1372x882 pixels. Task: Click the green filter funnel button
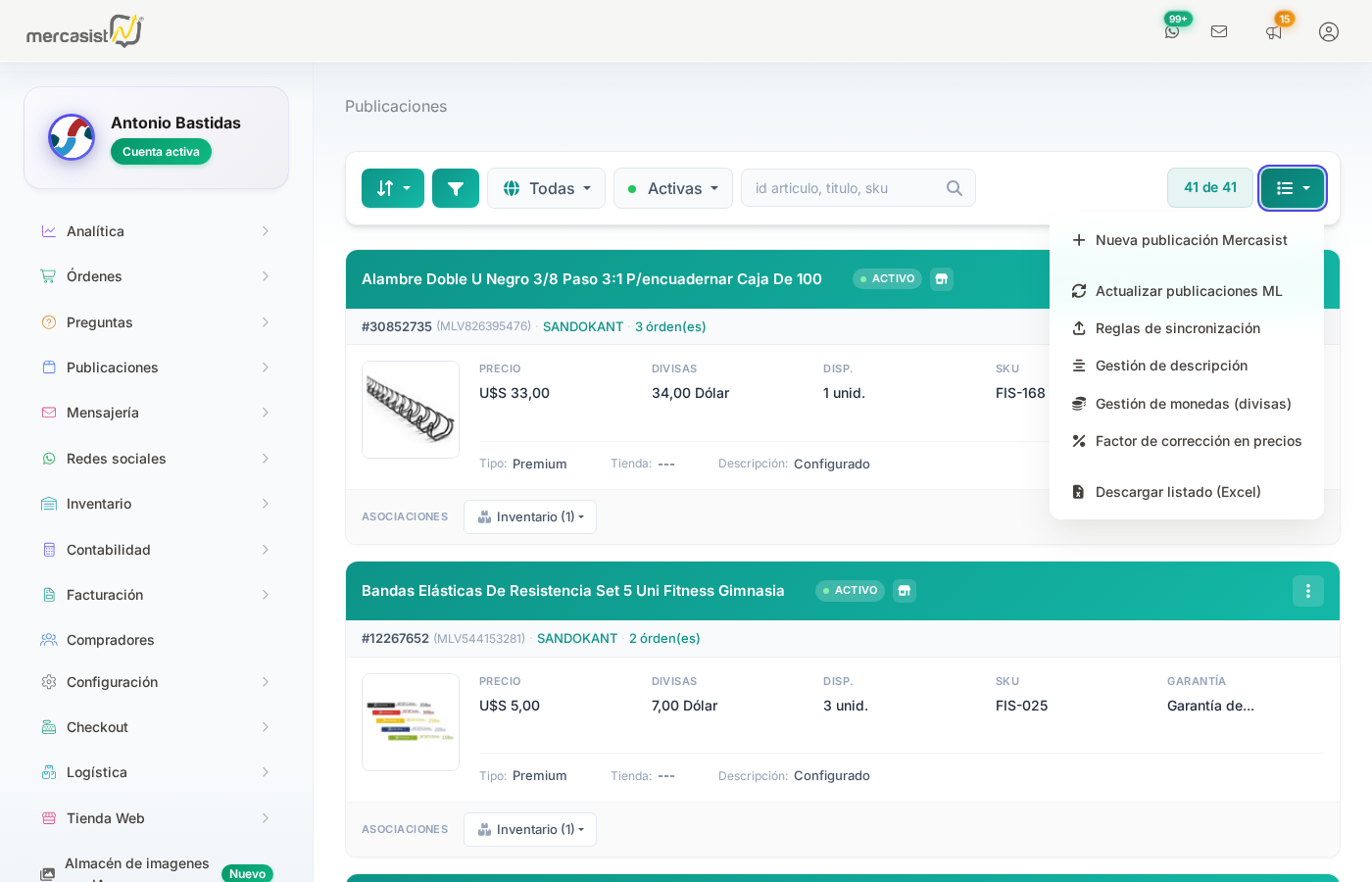tap(456, 188)
